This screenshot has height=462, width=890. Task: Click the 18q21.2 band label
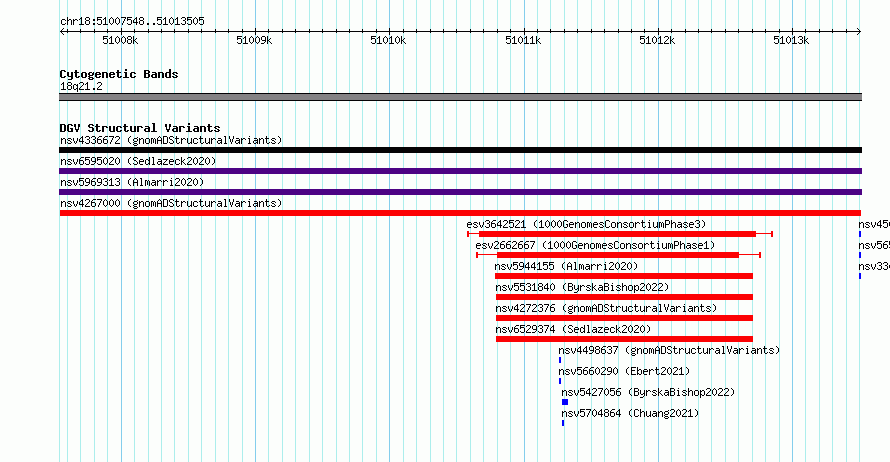[x=81, y=86]
